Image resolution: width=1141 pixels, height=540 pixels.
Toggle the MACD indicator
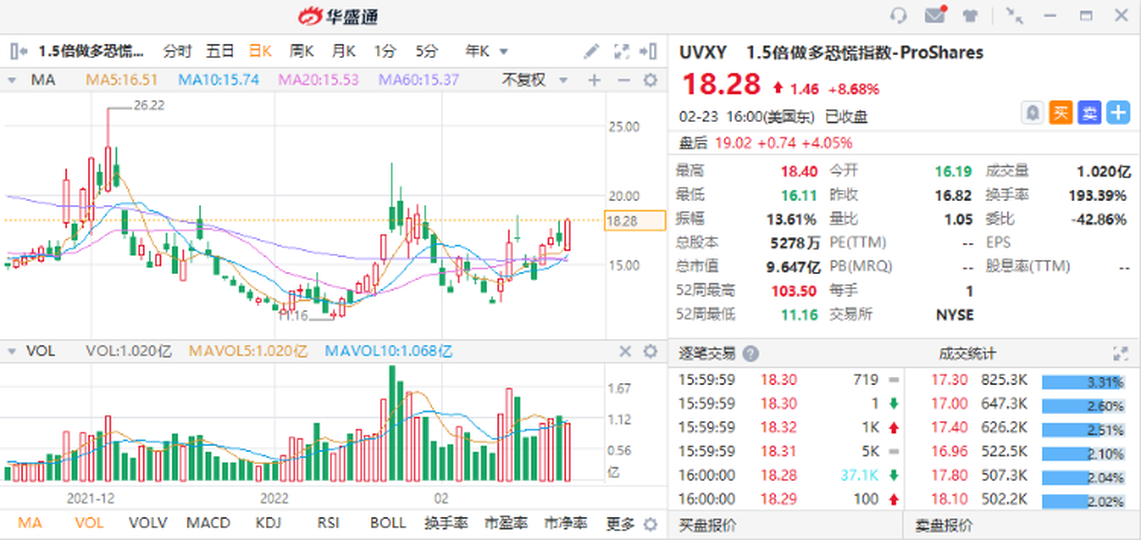pyautogui.click(x=208, y=523)
